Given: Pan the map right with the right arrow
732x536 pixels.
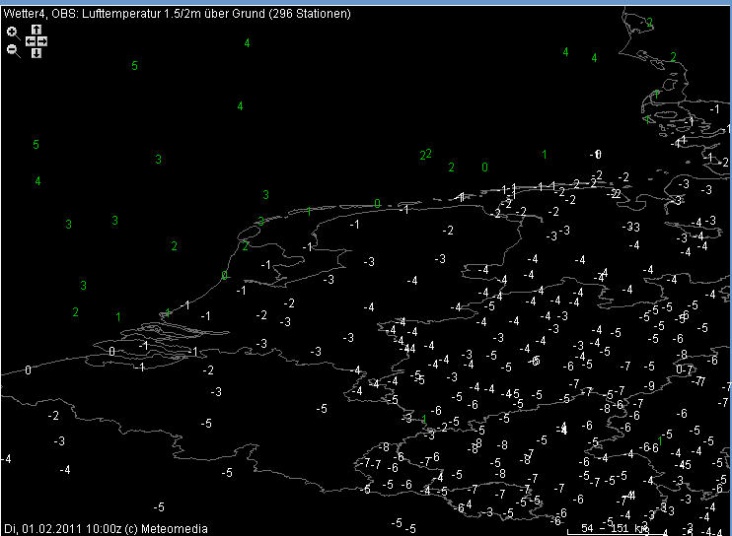Looking at the screenshot, I should 42,41.
